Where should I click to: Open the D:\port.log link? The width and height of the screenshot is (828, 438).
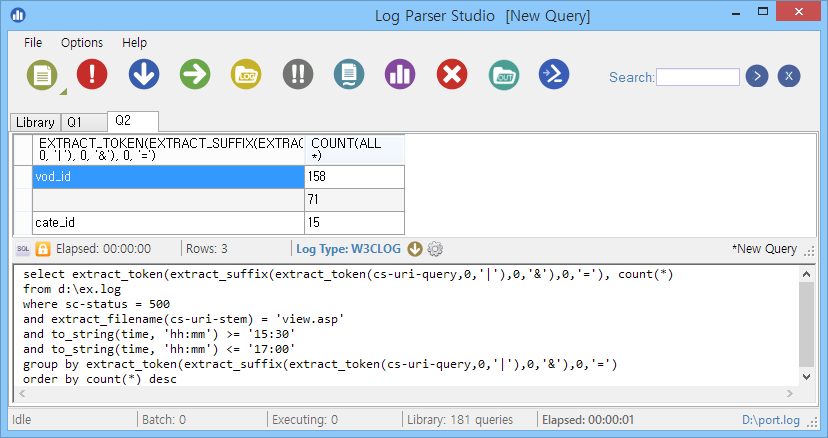(770, 420)
